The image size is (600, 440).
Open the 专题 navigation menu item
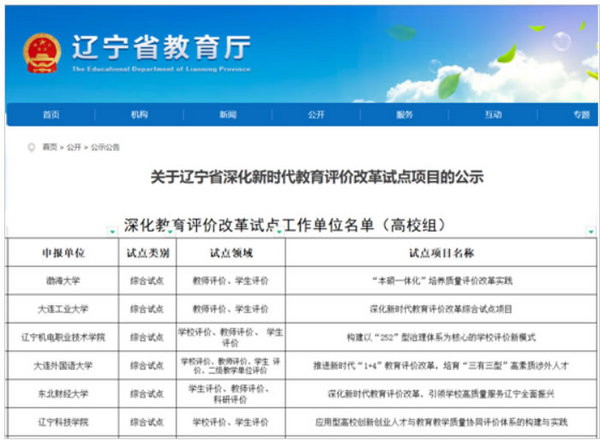pos(581,114)
